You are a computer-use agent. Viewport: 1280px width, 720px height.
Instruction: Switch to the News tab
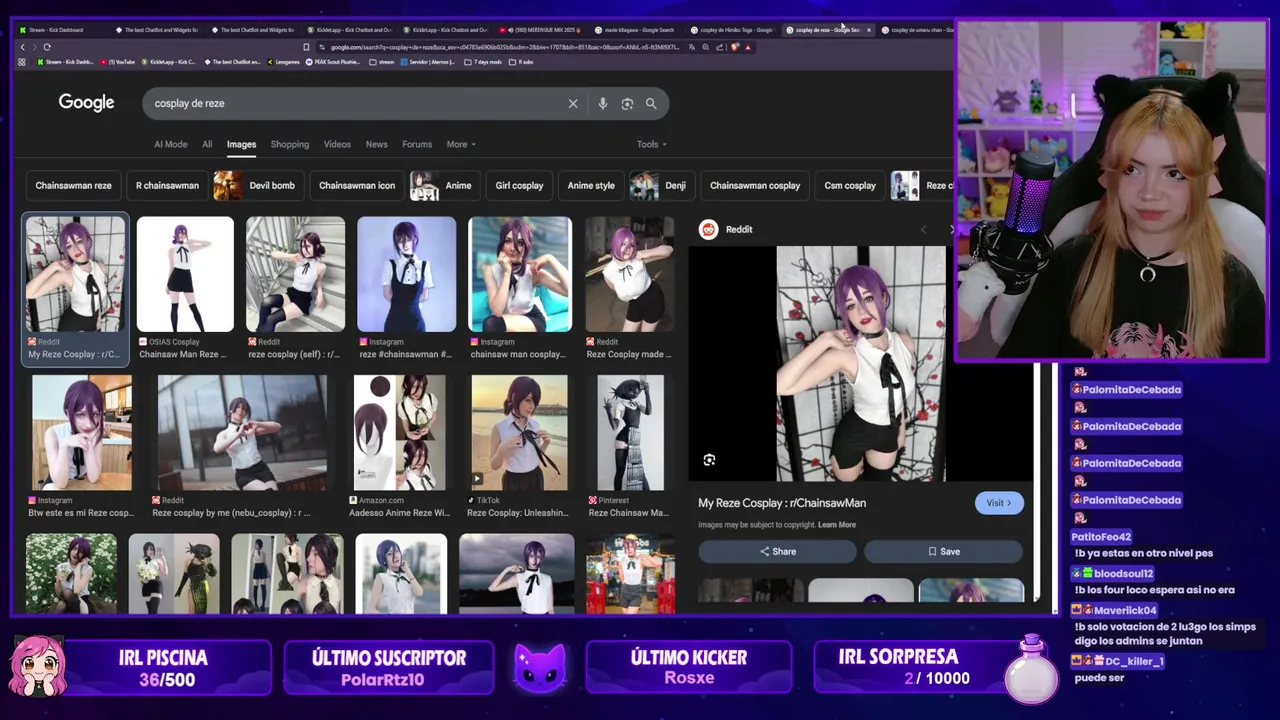[376, 144]
